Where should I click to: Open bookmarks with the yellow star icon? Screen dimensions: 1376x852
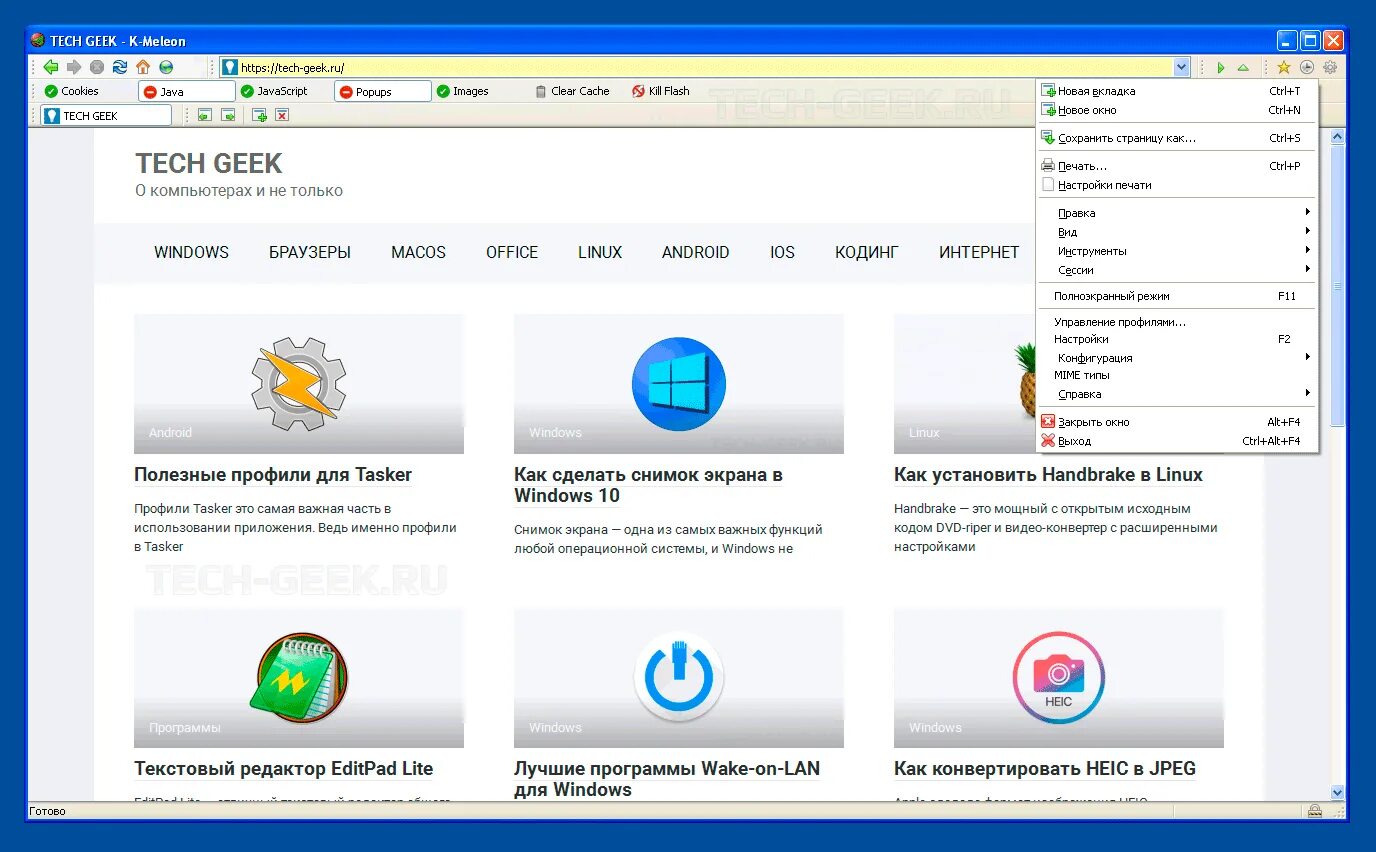(1284, 68)
